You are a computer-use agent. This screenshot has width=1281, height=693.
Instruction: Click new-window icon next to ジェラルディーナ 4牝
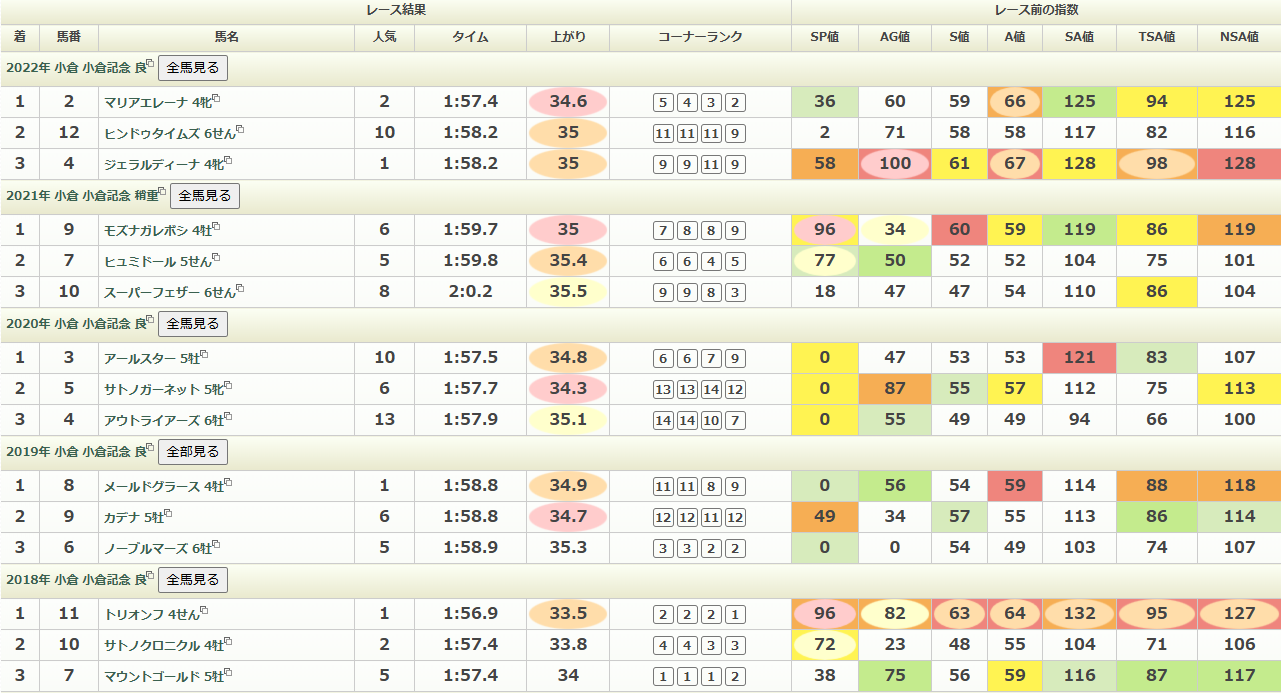229,160
